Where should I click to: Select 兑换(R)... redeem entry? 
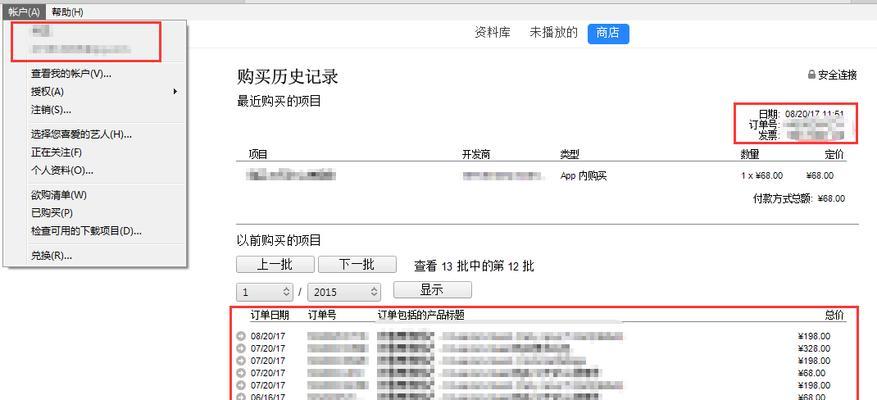[51, 256]
